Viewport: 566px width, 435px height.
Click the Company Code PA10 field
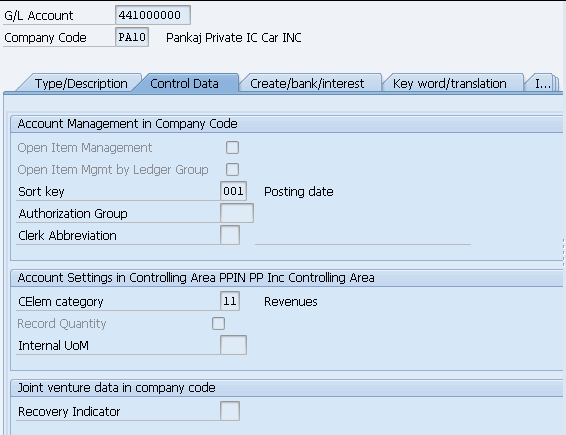pos(132,37)
